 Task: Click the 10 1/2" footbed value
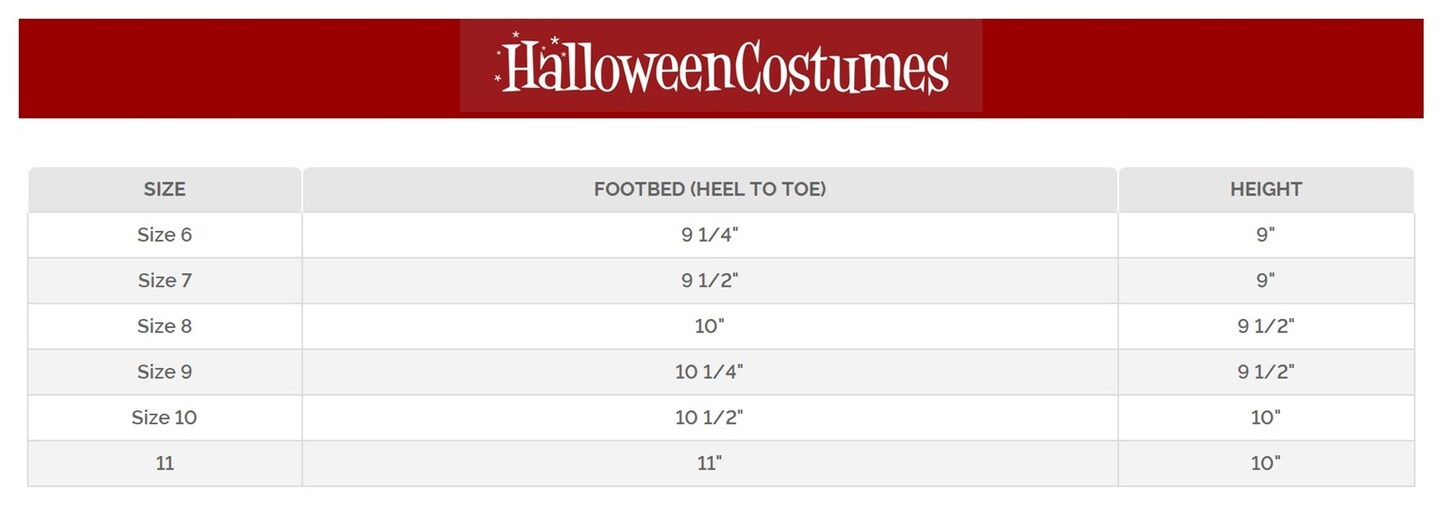(709, 417)
